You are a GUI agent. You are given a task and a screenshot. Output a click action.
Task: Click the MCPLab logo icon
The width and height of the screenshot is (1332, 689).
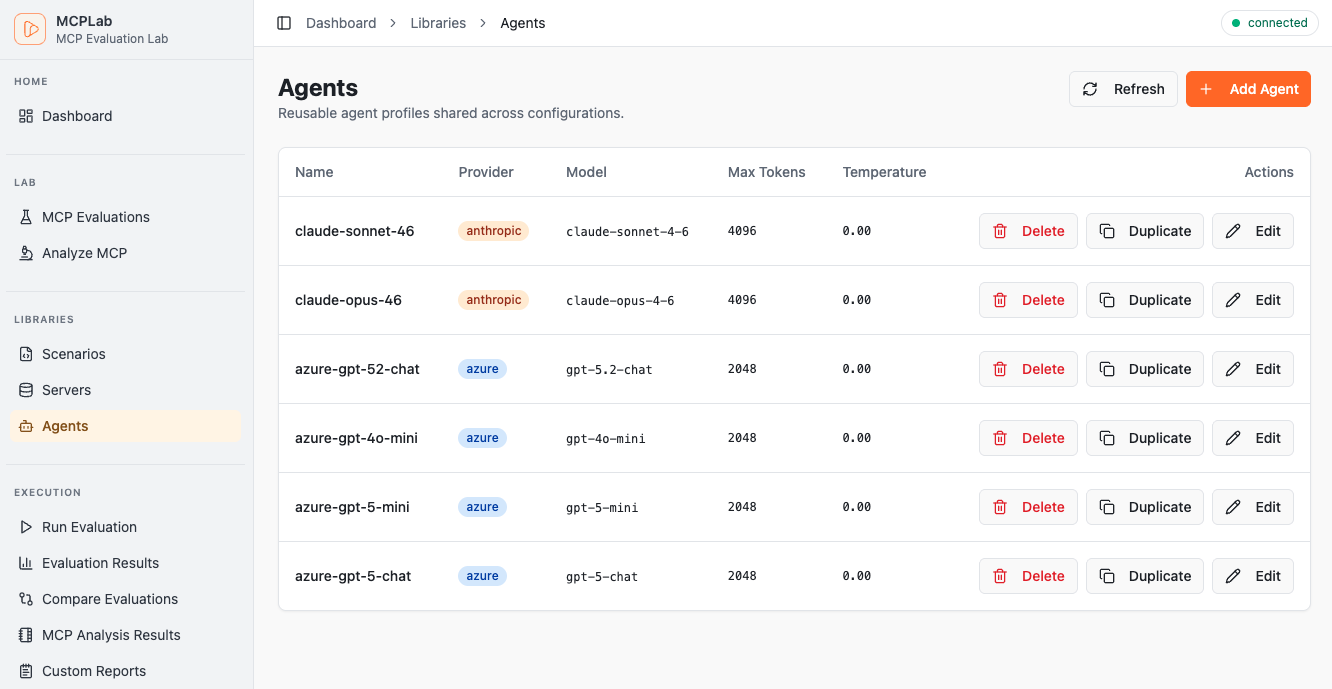point(29,29)
